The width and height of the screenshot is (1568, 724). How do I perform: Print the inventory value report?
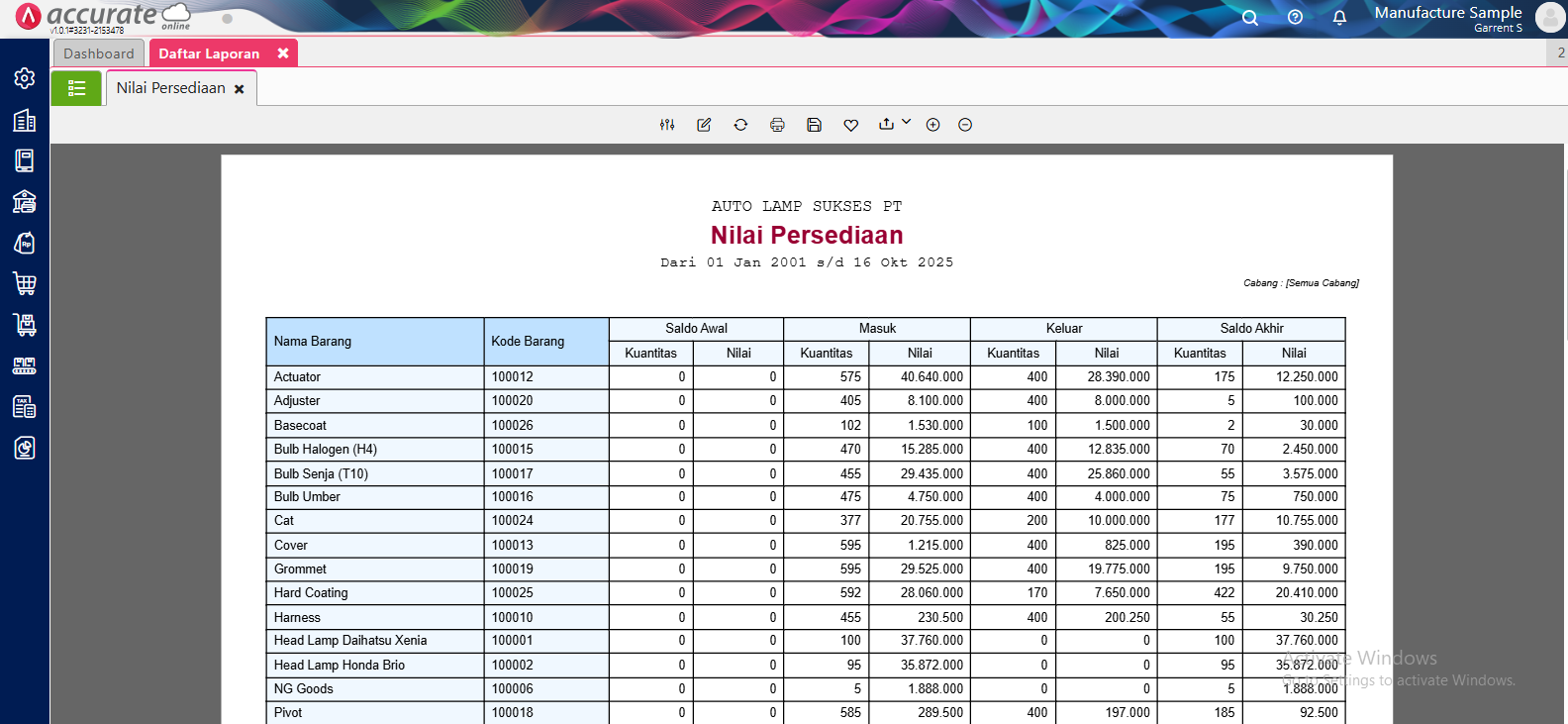pyautogui.click(x=777, y=125)
